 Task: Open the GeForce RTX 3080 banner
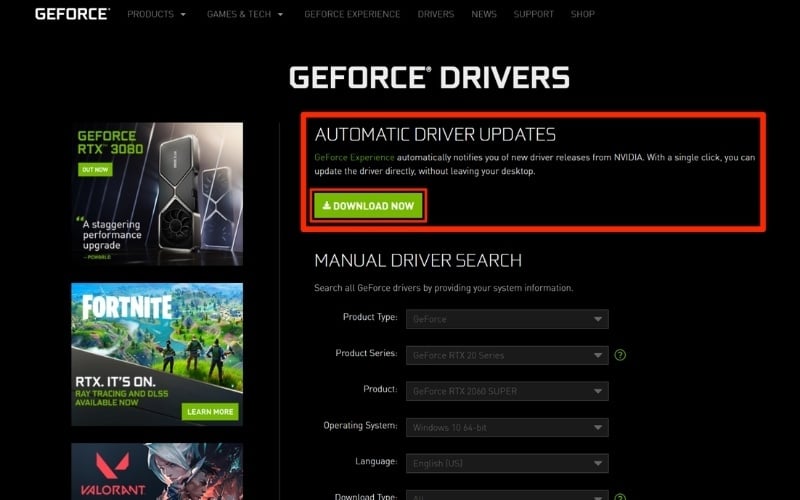click(157, 194)
